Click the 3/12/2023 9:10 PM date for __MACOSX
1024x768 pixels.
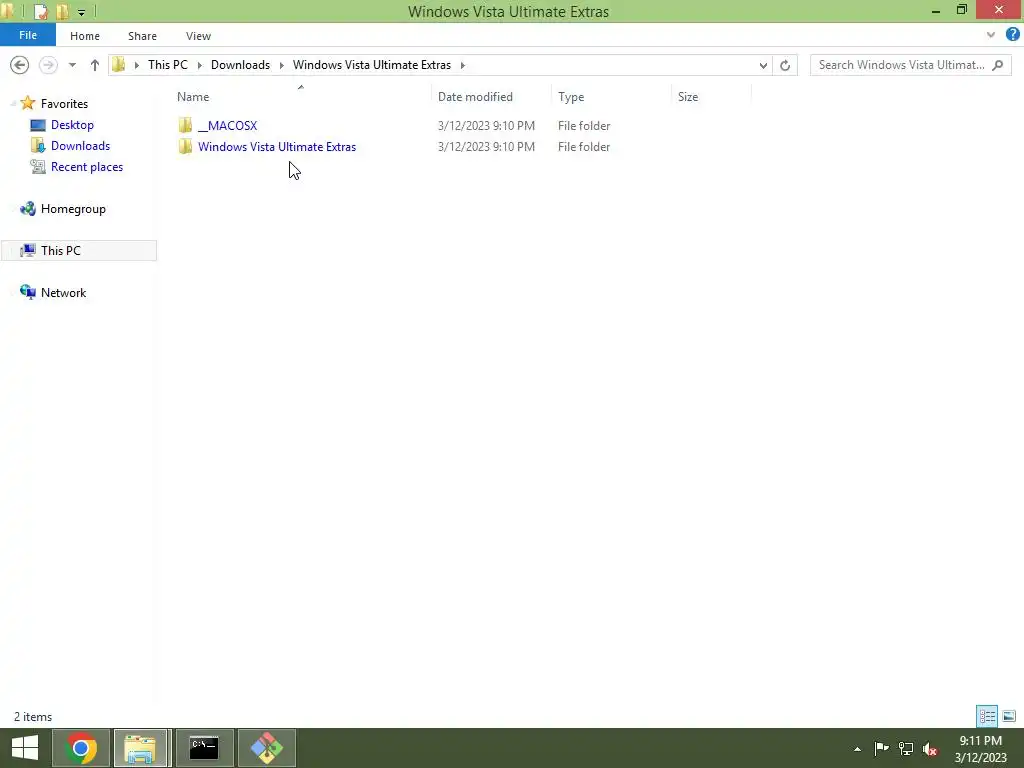[487, 125]
